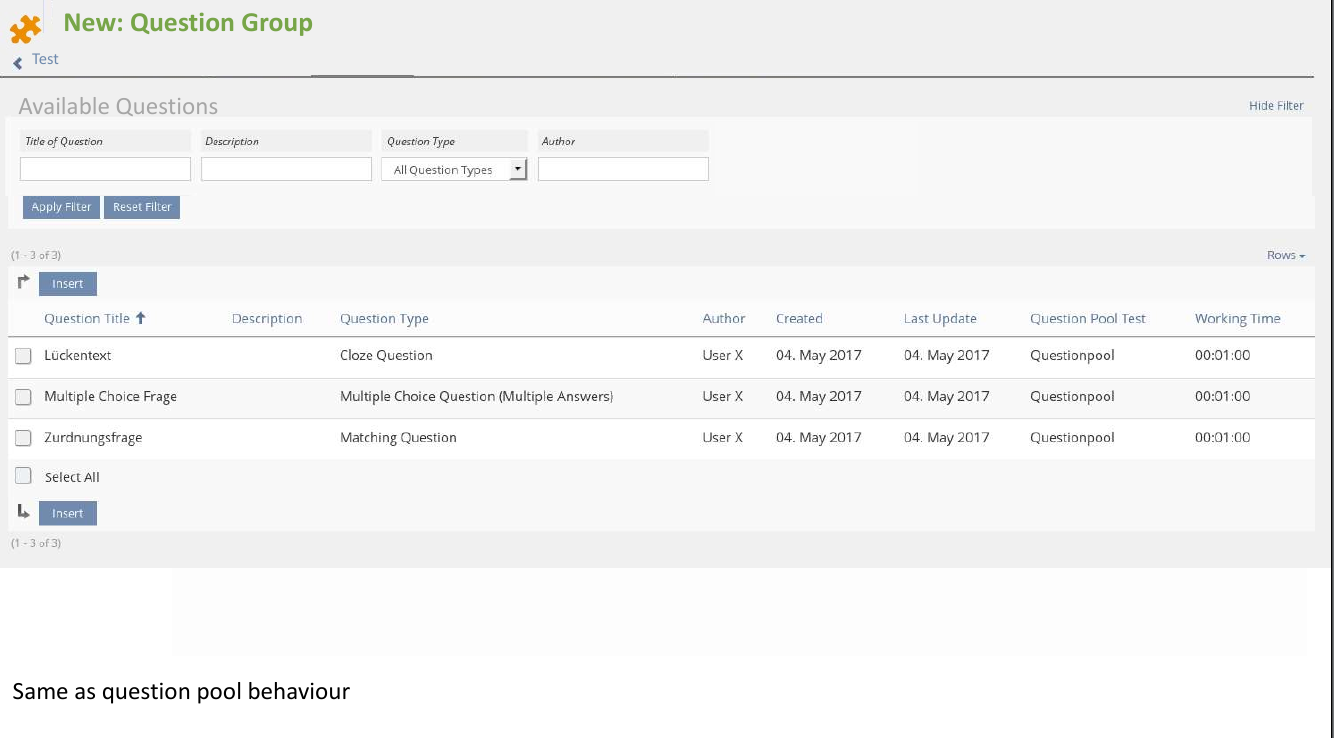Open the All Question Types dropdown

(x=454, y=170)
